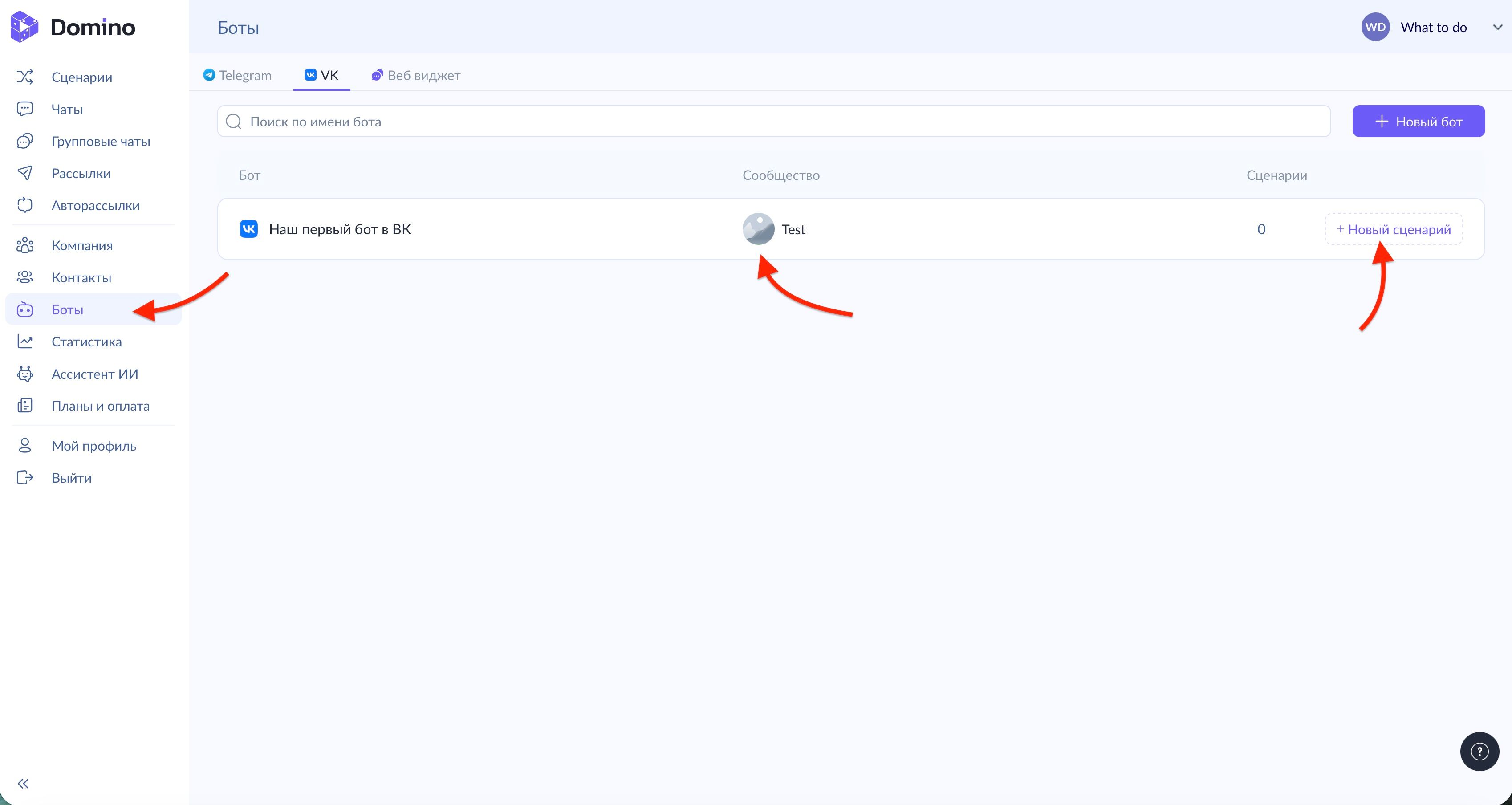Switch to the Telegram tab
The width and height of the screenshot is (1512, 805).
point(238,76)
